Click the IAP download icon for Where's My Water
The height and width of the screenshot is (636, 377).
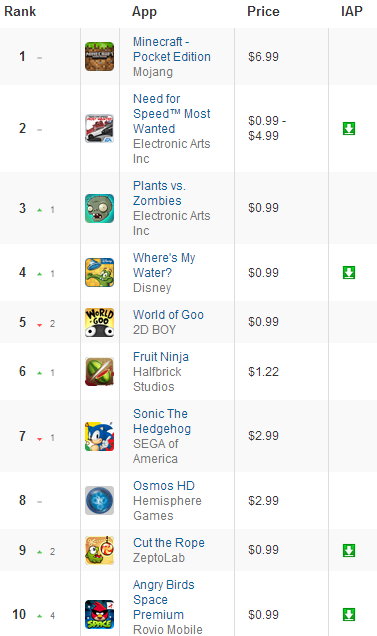click(x=349, y=273)
